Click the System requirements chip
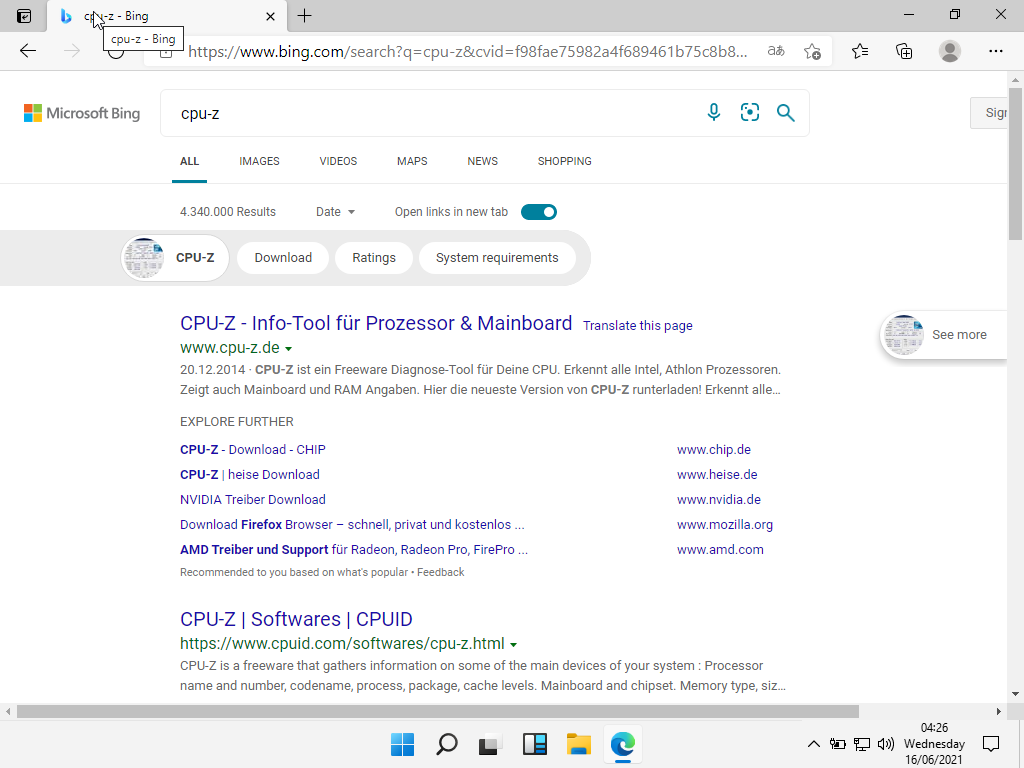The height and width of the screenshot is (768, 1024). pos(497,257)
